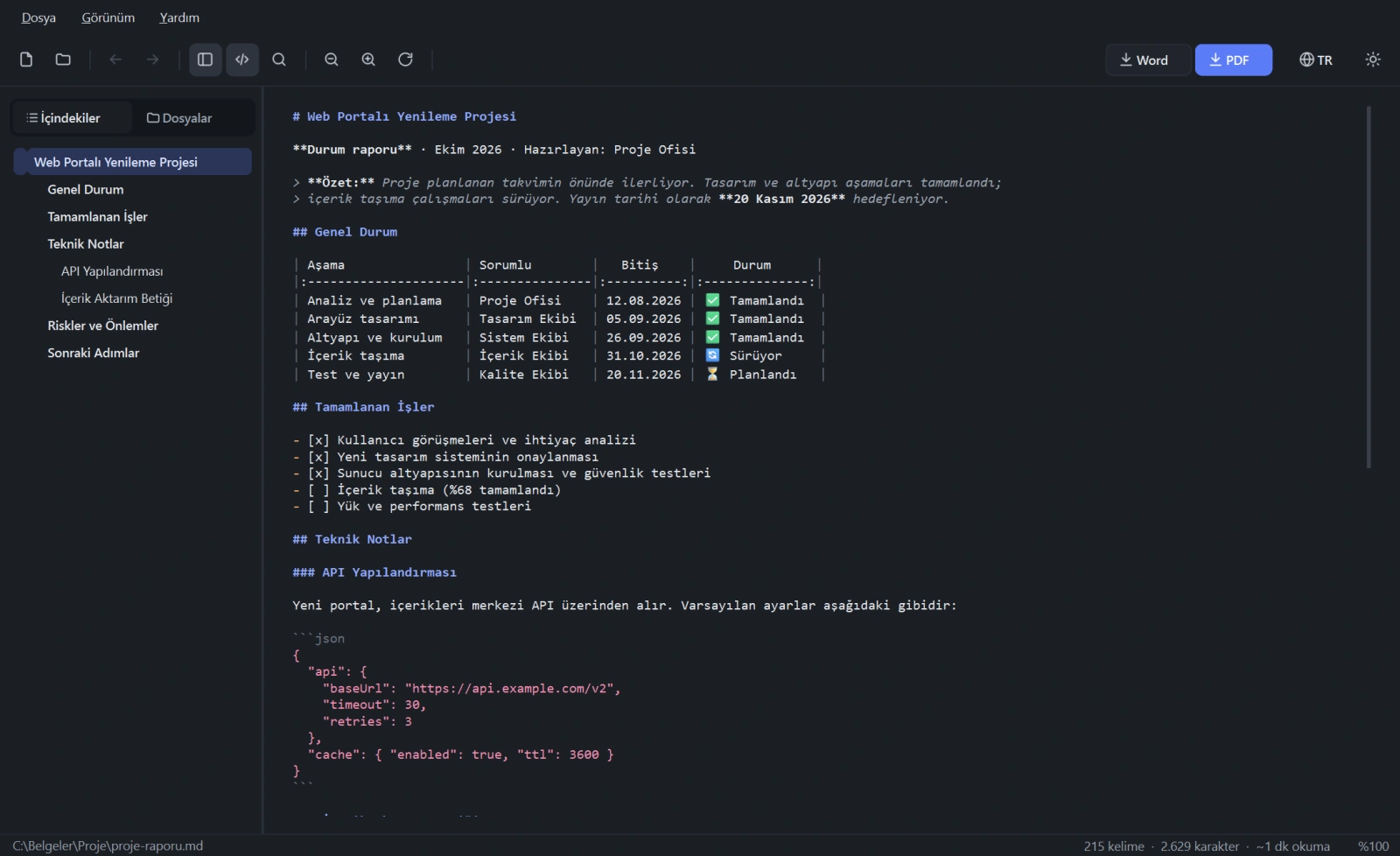Image resolution: width=1400 pixels, height=856 pixels.
Task: Click the '%100' zoom level indicator
Action: pyautogui.click(x=1373, y=846)
